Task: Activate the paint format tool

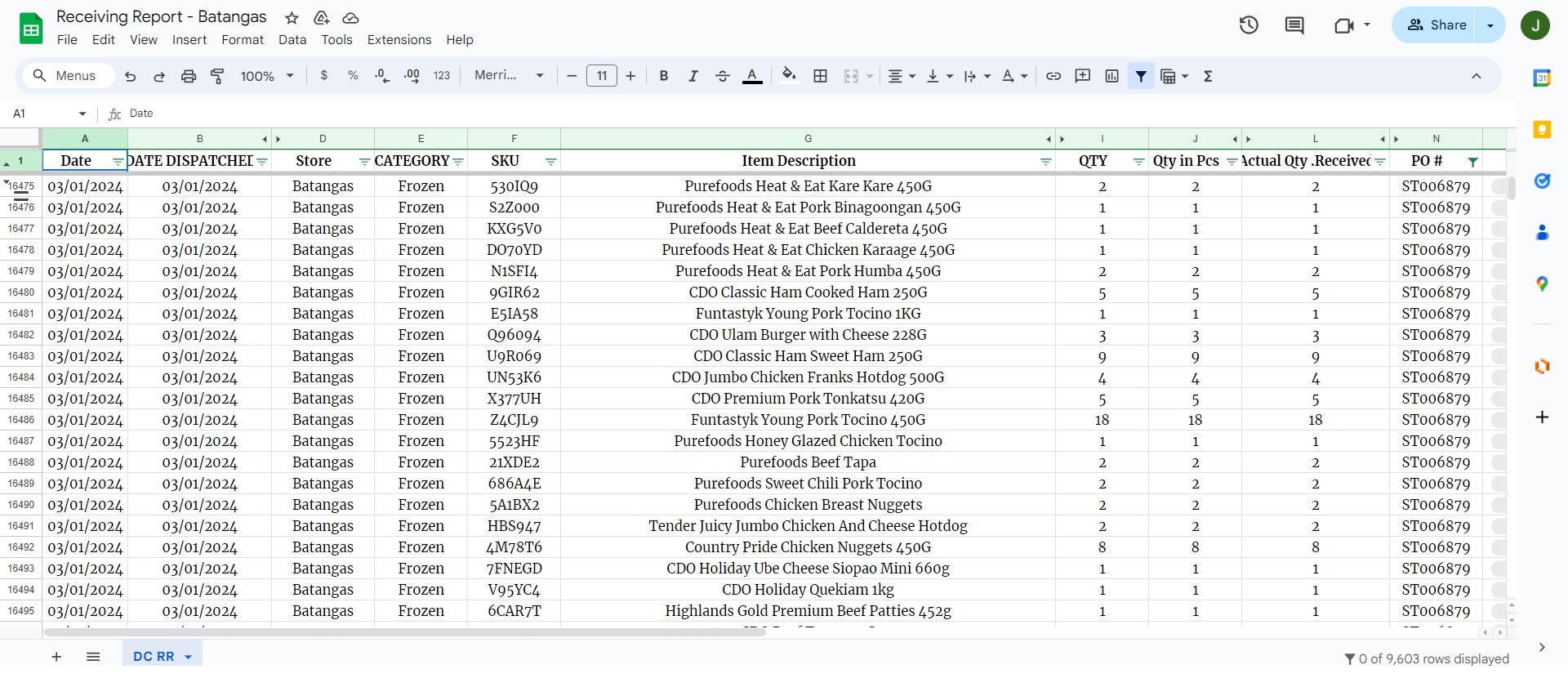Action: click(218, 76)
